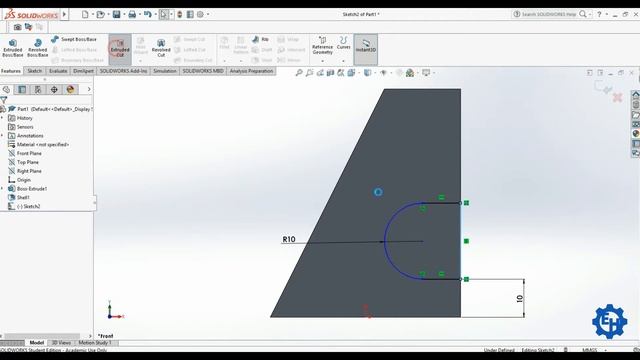
Task: Switch to 3D Views bottom tab
Action: [61, 343]
